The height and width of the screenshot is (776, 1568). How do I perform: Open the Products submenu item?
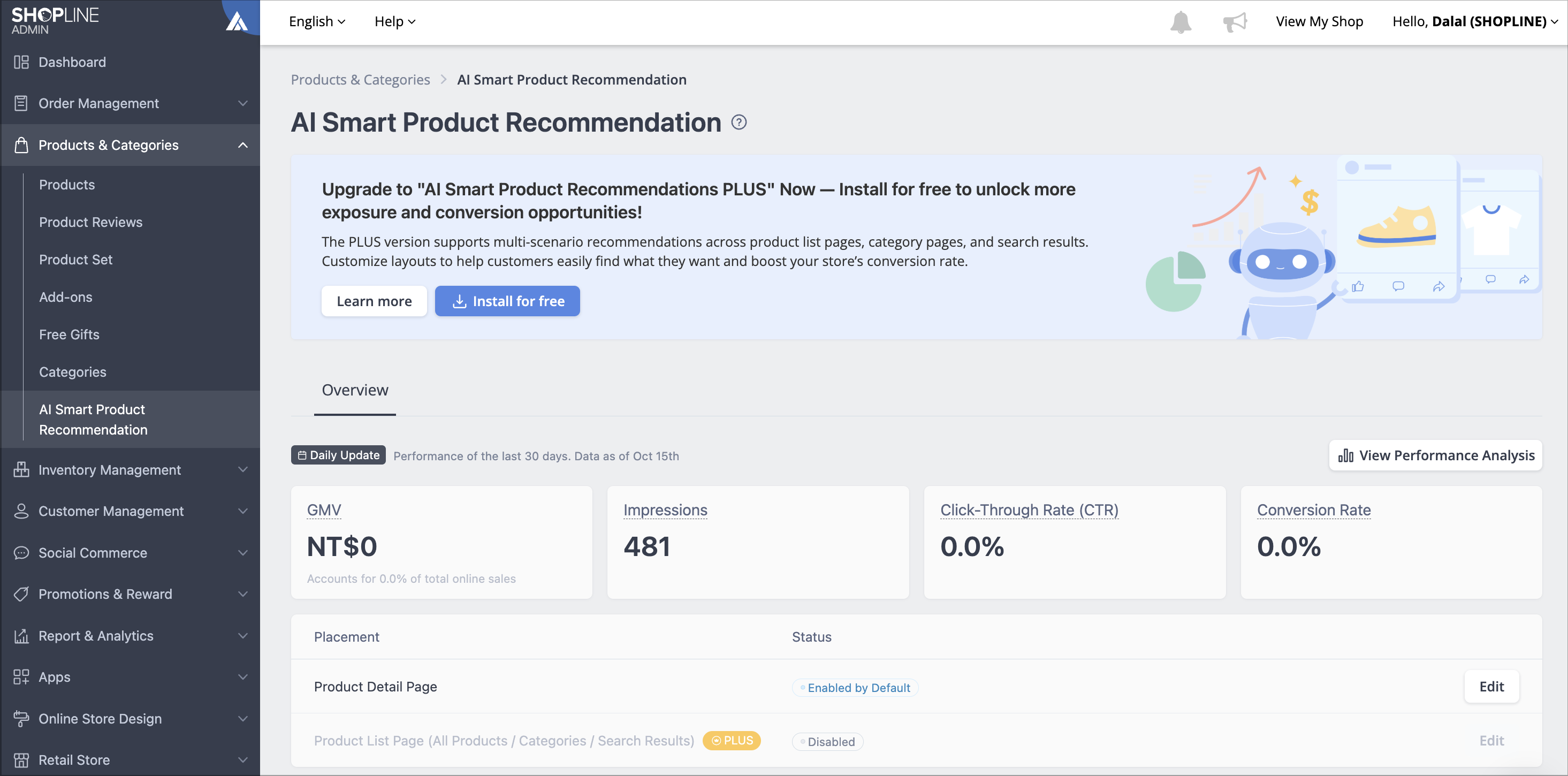click(x=67, y=185)
